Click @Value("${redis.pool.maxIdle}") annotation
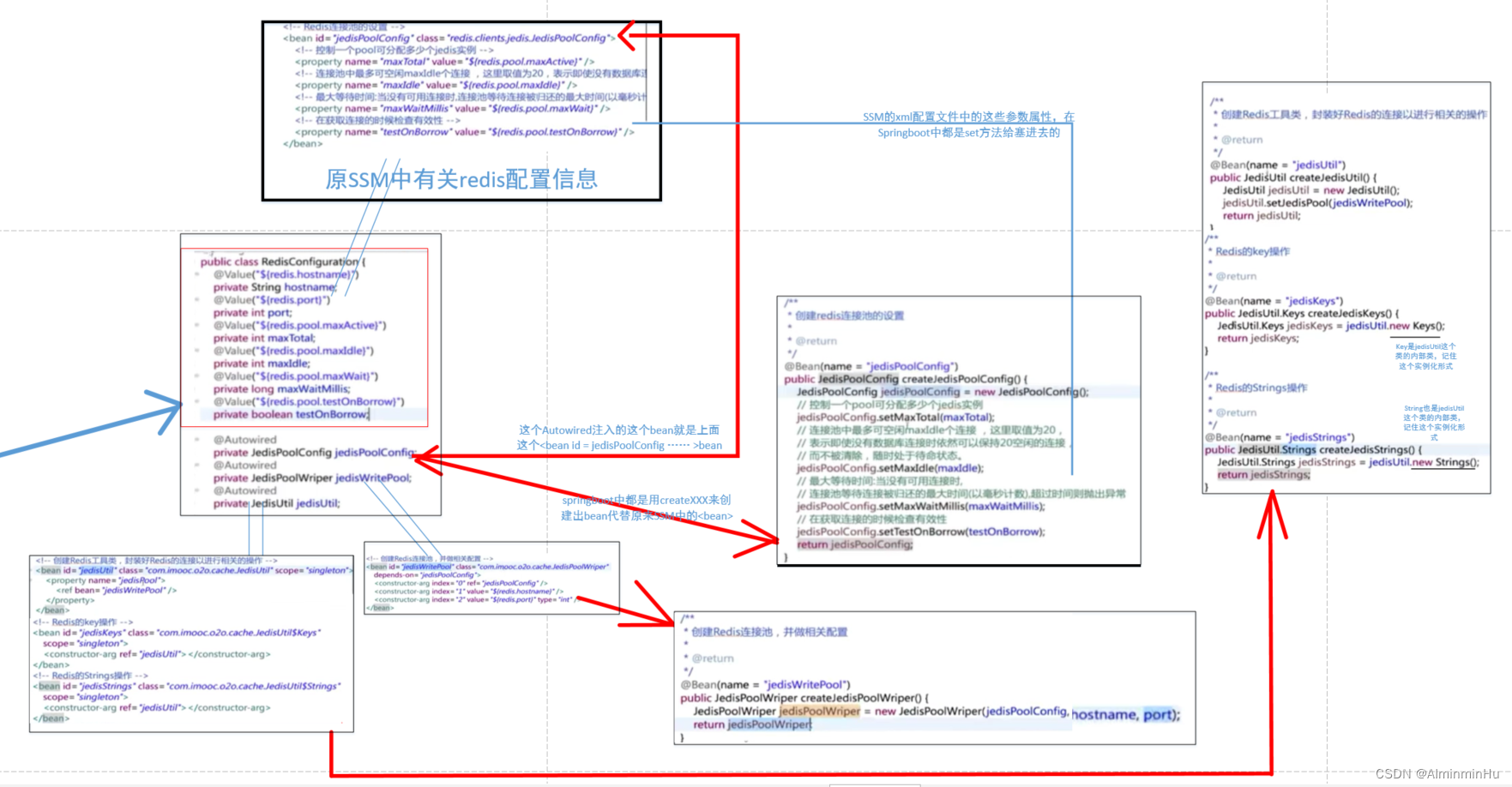The height and width of the screenshot is (787, 1512). [x=293, y=351]
